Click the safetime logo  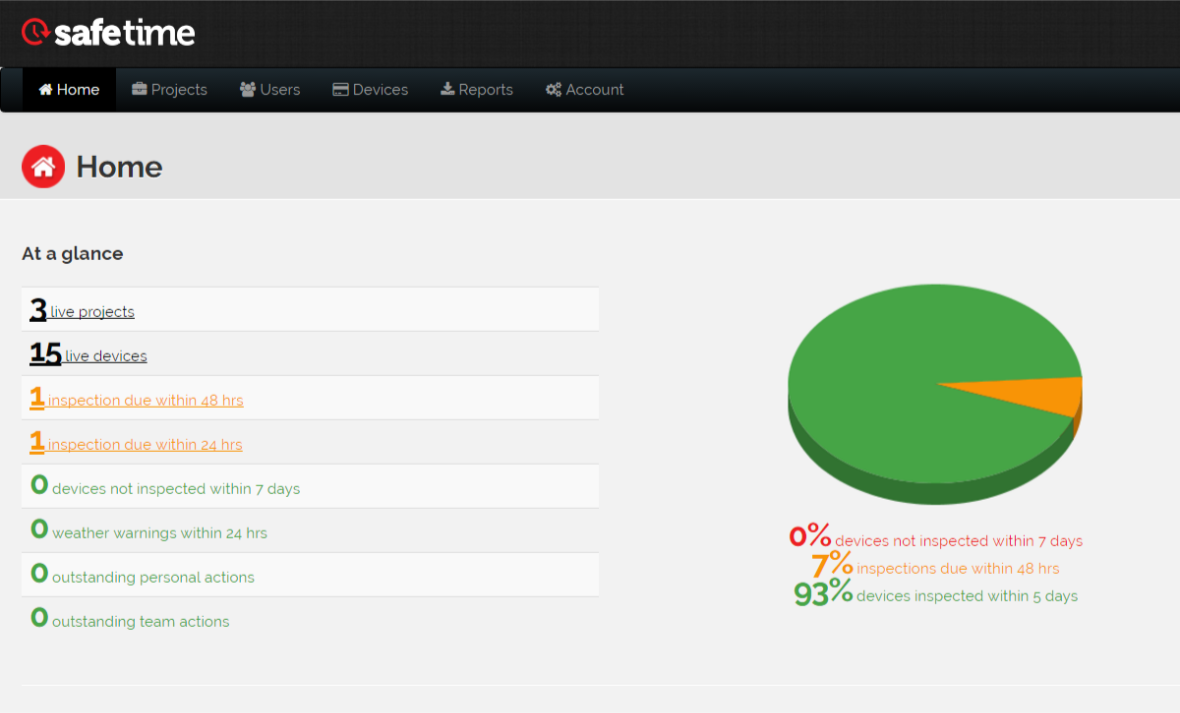pos(108,32)
